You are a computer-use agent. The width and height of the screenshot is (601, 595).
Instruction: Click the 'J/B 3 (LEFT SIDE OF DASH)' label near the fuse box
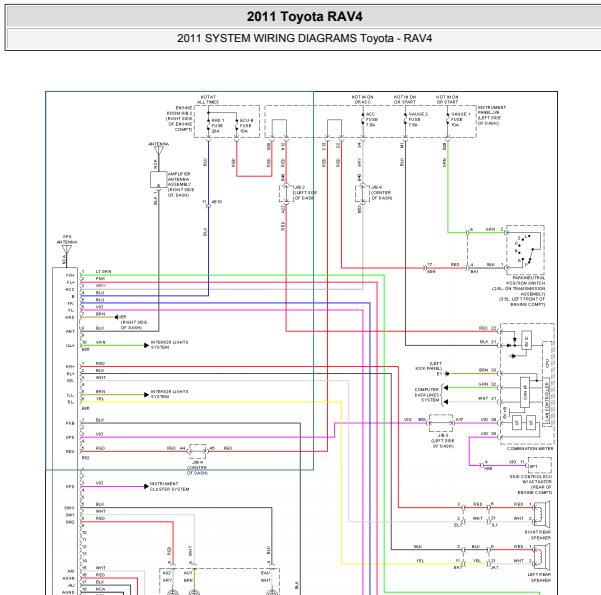click(x=305, y=192)
